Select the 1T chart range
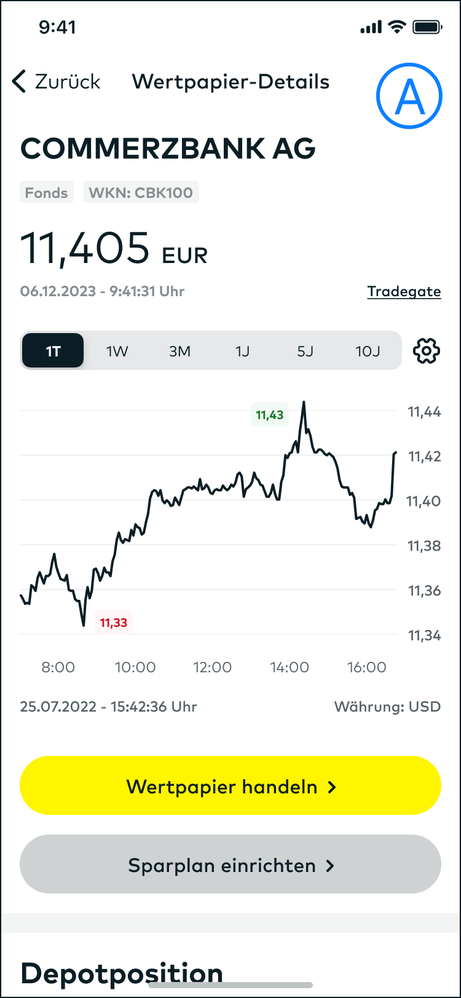Image resolution: width=461 pixels, height=998 pixels. [x=53, y=351]
